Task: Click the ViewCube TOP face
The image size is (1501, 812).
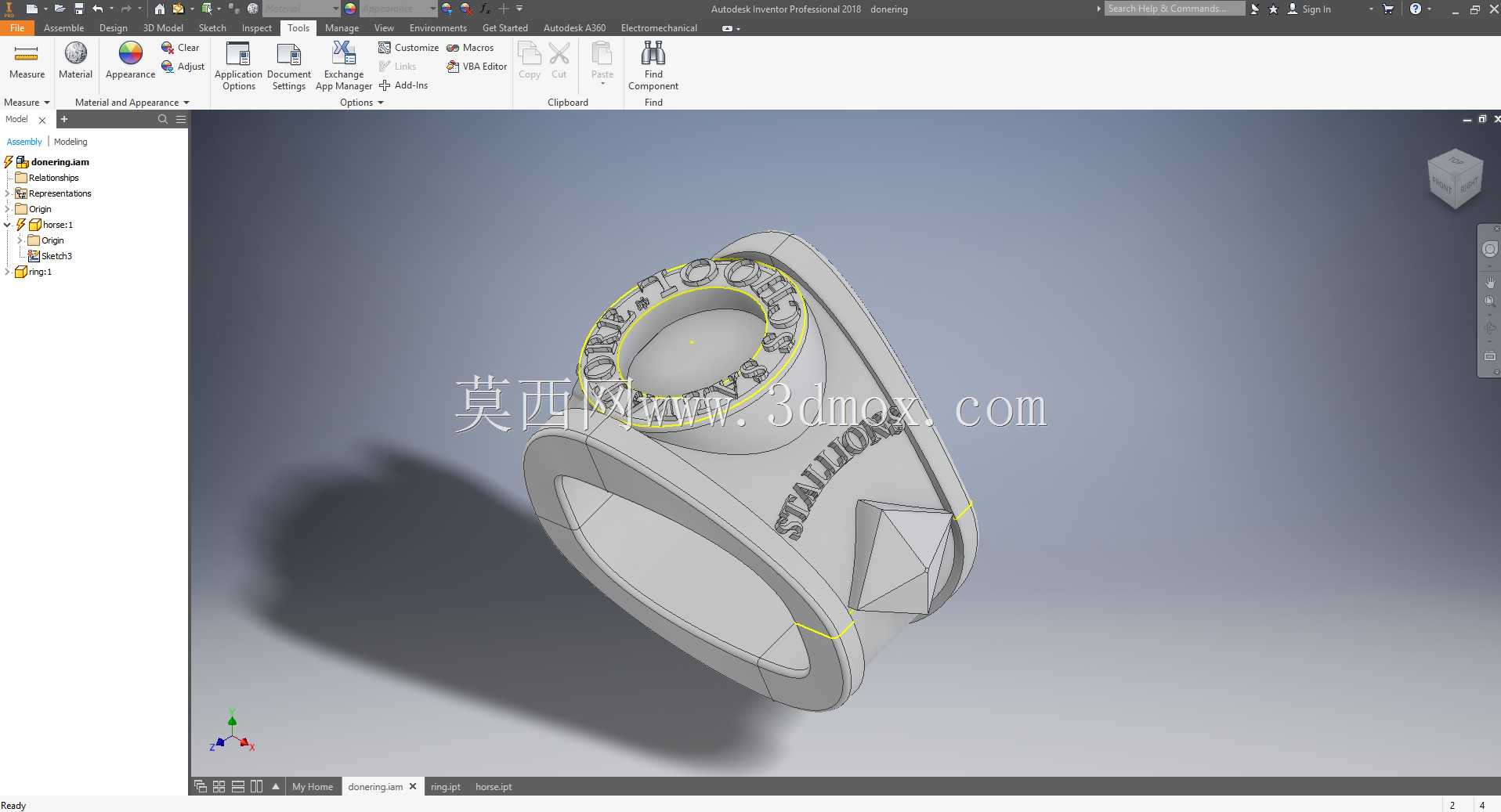Action: (x=1456, y=161)
